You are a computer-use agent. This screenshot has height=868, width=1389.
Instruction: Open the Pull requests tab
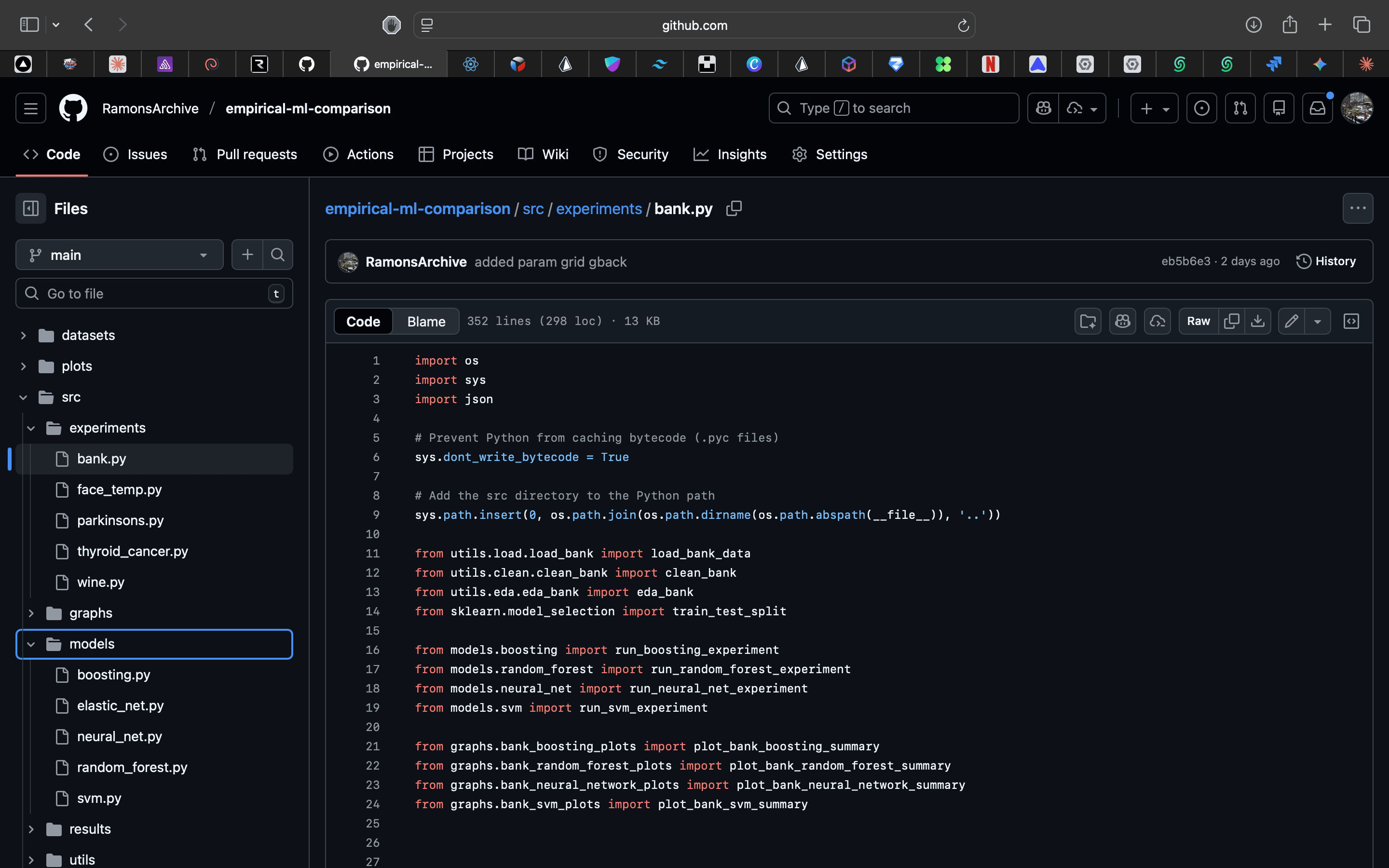(245, 154)
